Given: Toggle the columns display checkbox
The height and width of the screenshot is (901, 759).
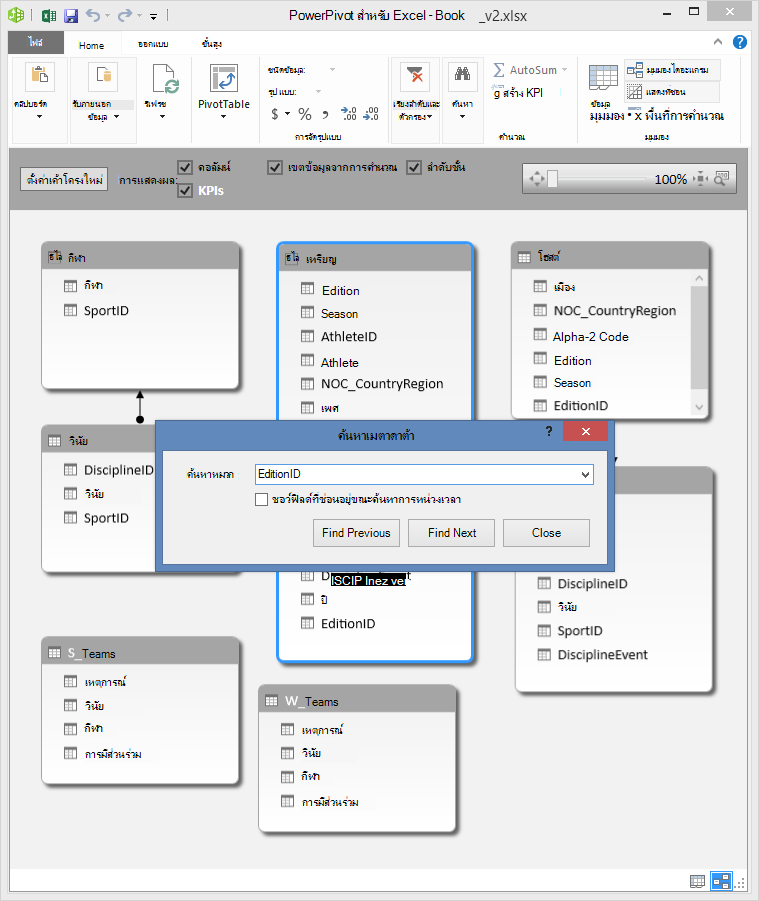Looking at the screenshot, I should pyautogui.click(x=184, y=167).
